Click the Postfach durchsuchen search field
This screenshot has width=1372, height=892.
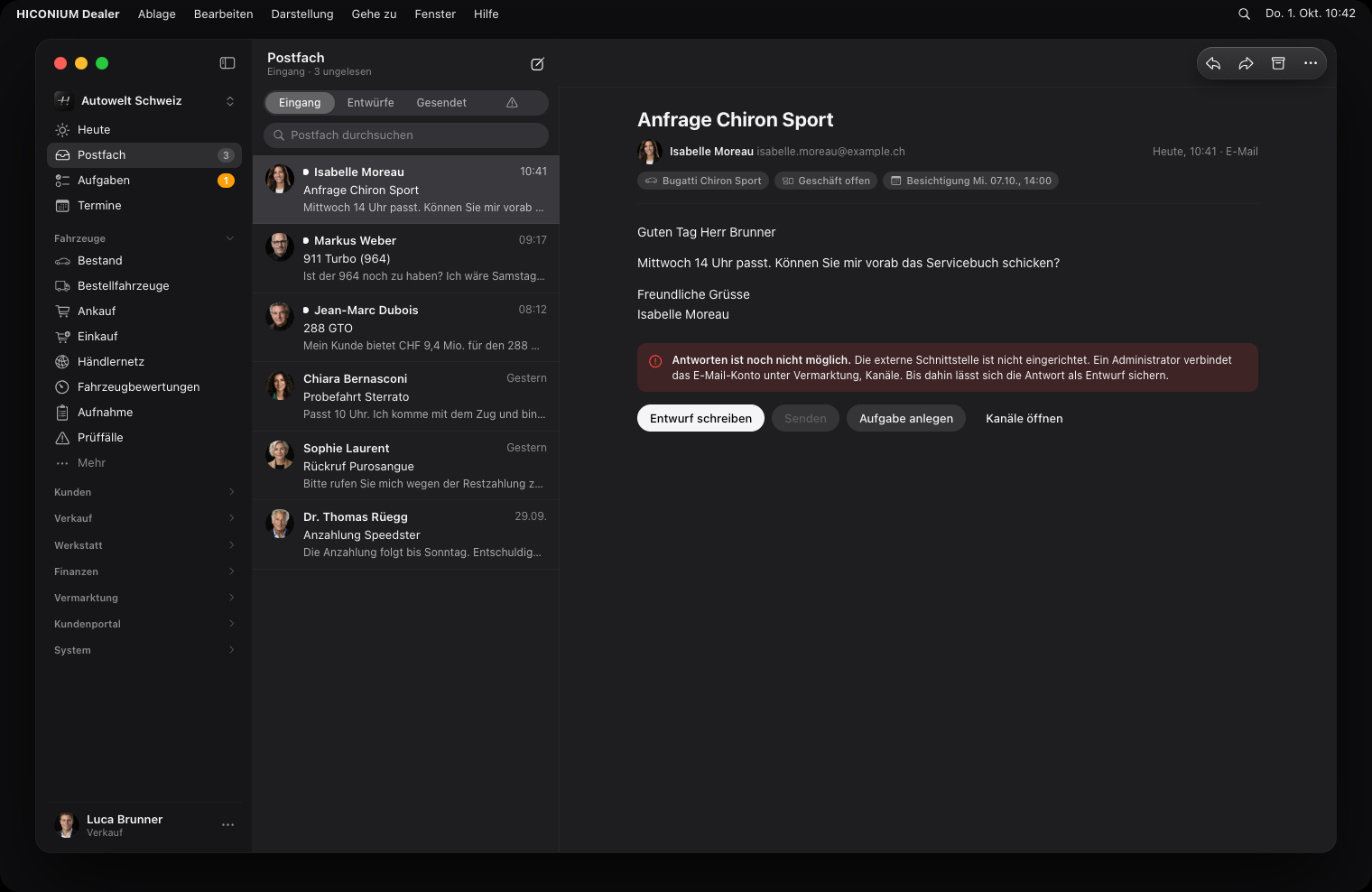point(406,135)
